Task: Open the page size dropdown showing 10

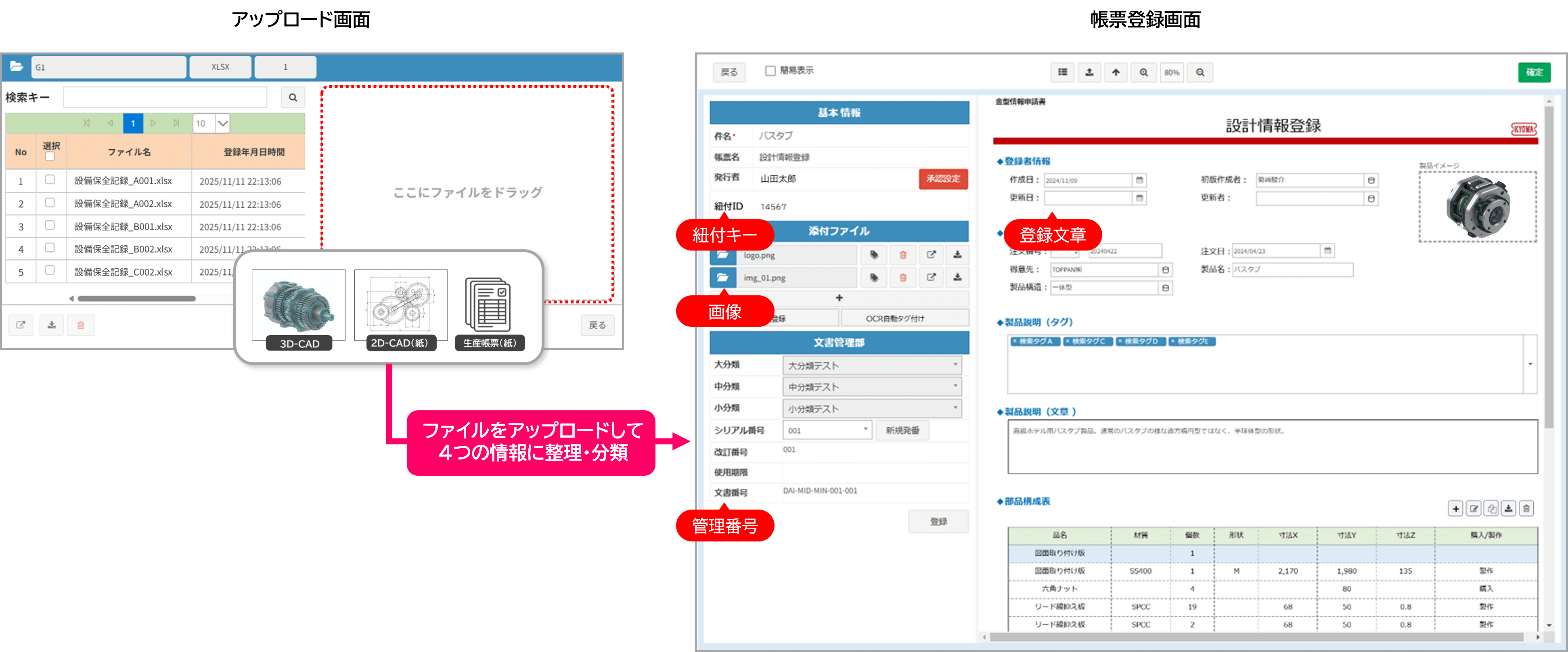Action: point(223,123)
